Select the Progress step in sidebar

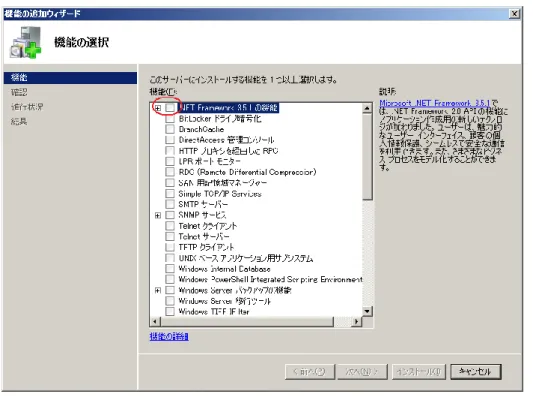pyautogui.click(x=27, y=107)
